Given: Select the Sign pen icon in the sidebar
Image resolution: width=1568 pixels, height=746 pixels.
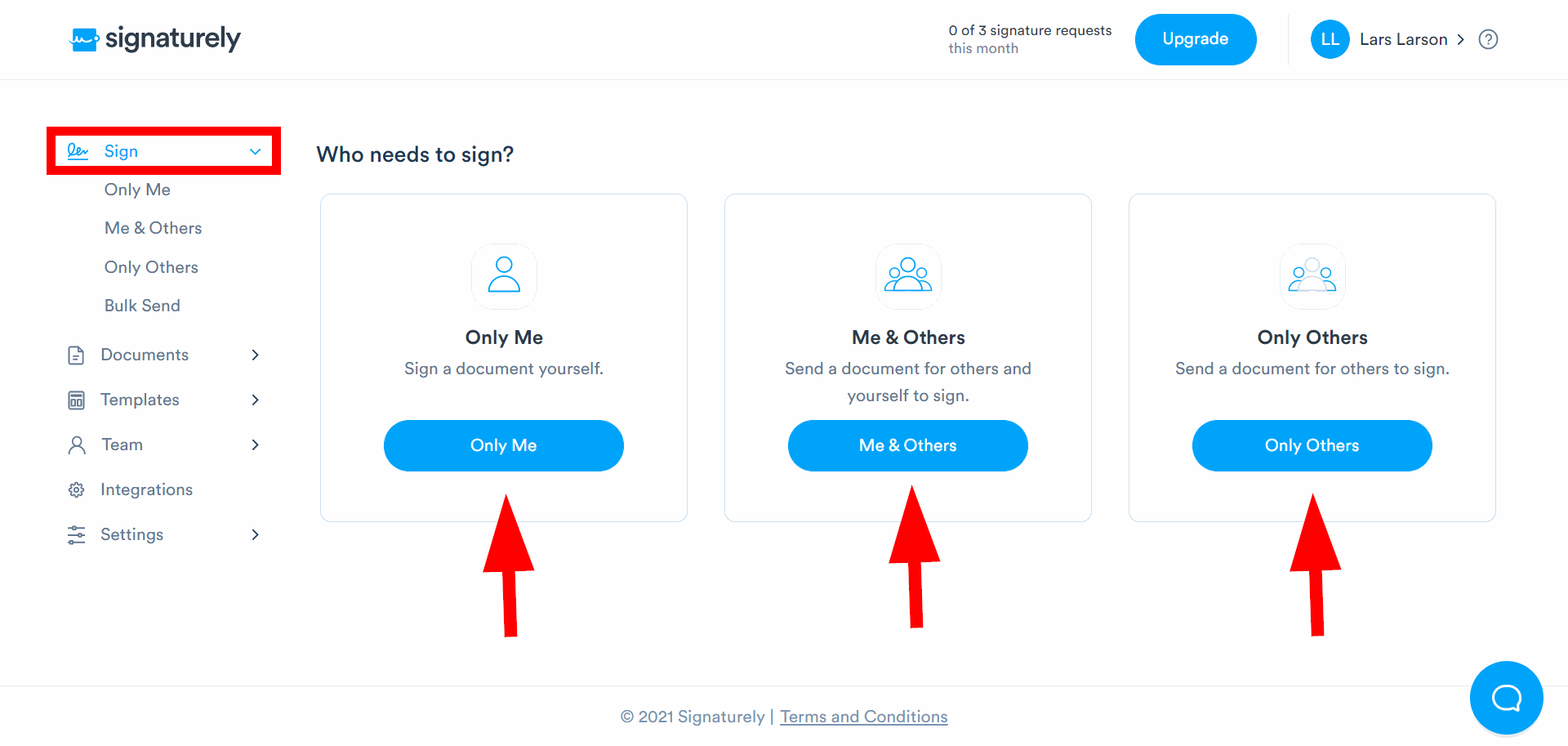Looking at the screenshot, I should [77, 150].
